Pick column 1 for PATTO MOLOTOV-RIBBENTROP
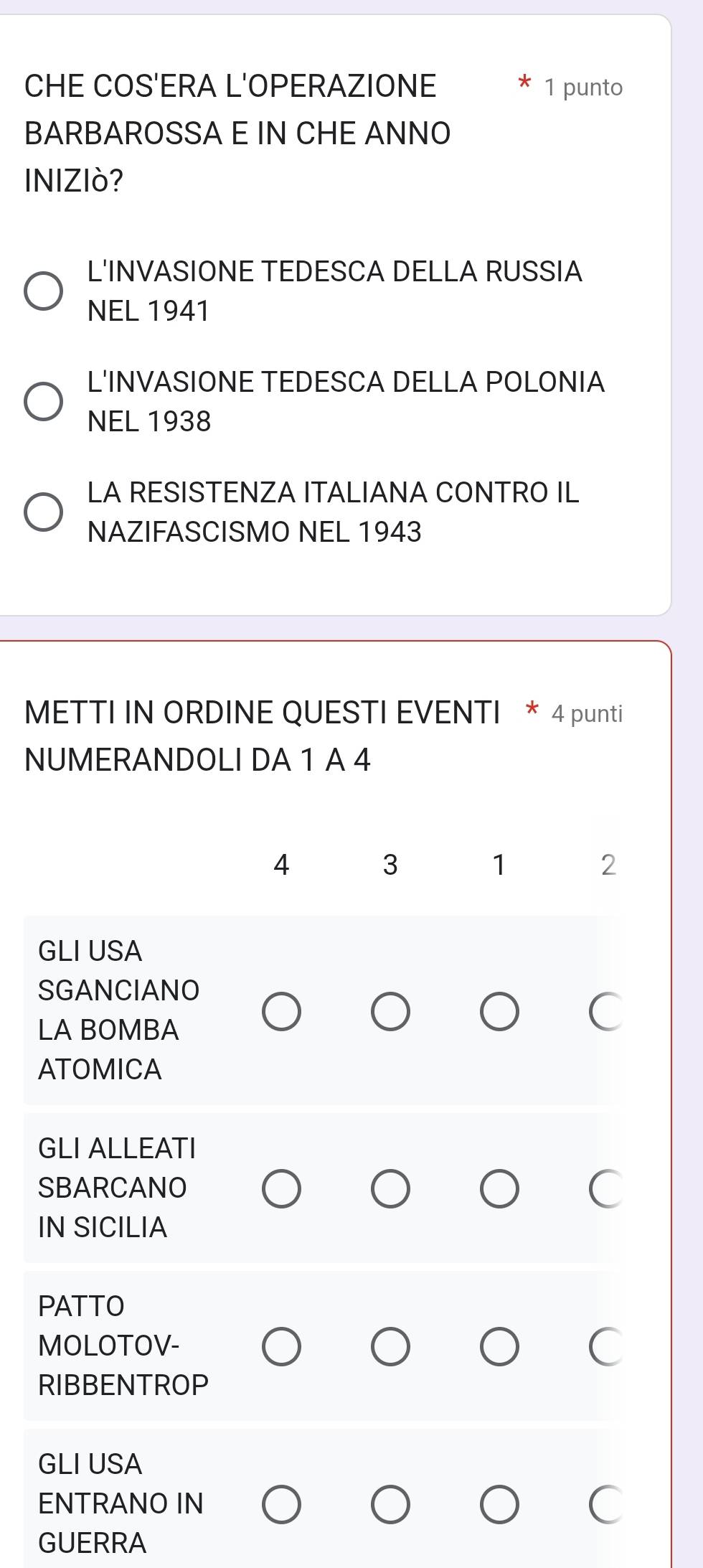The width and height of the screenshot is (703, 1568). tap(499, 1346)
